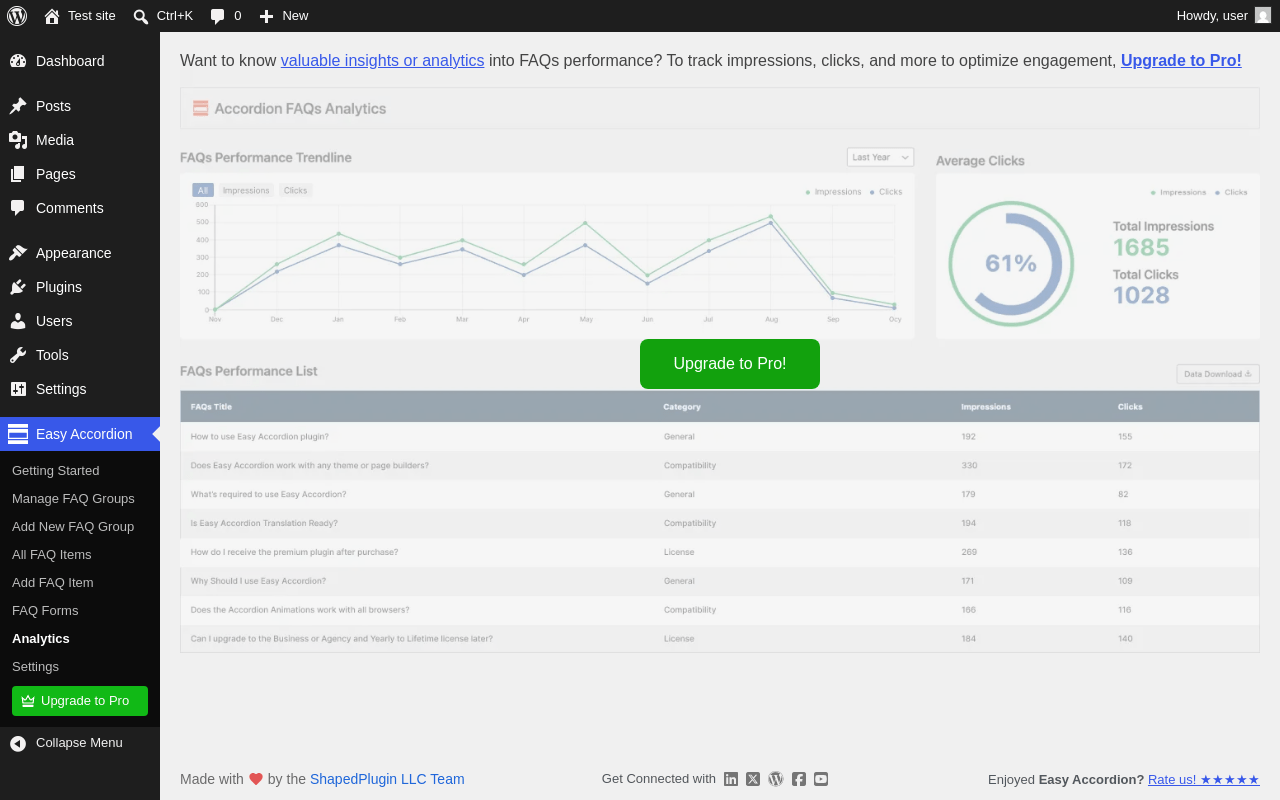Open the user avatar profile menu

(x=1263, y=15)
